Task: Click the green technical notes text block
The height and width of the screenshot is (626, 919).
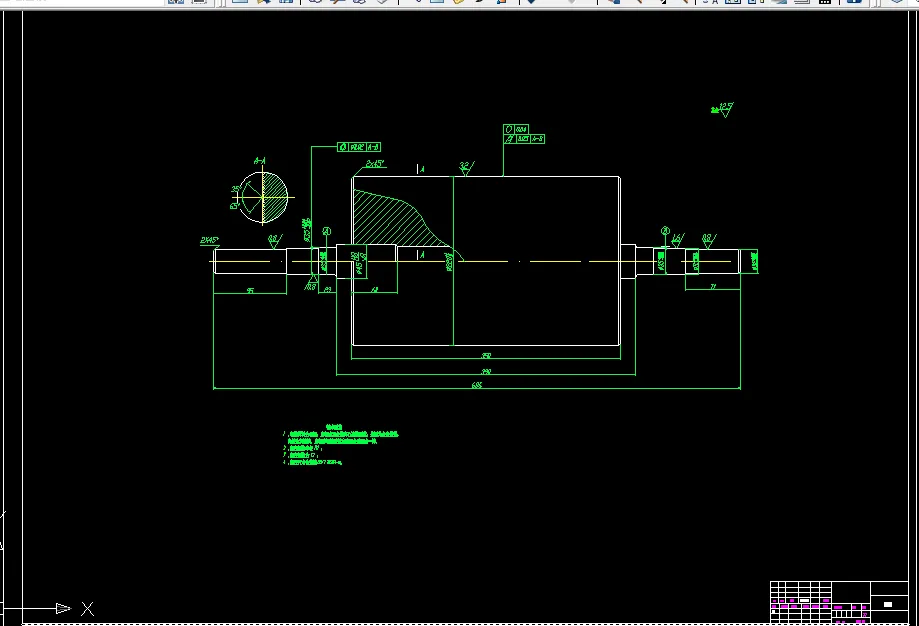Action: point(341,445)
